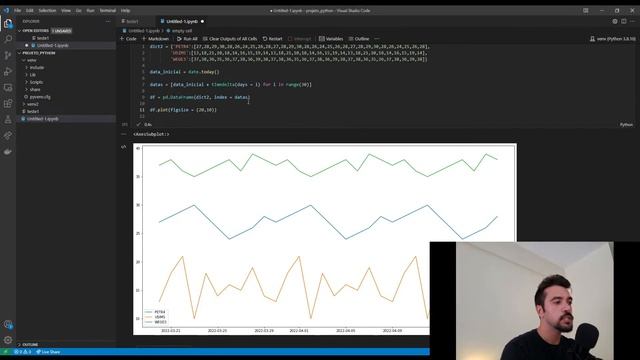Image resolution: width=640 pixels, height=360 pixels.
Task: Open the Run menu
Action: (90, 11)
